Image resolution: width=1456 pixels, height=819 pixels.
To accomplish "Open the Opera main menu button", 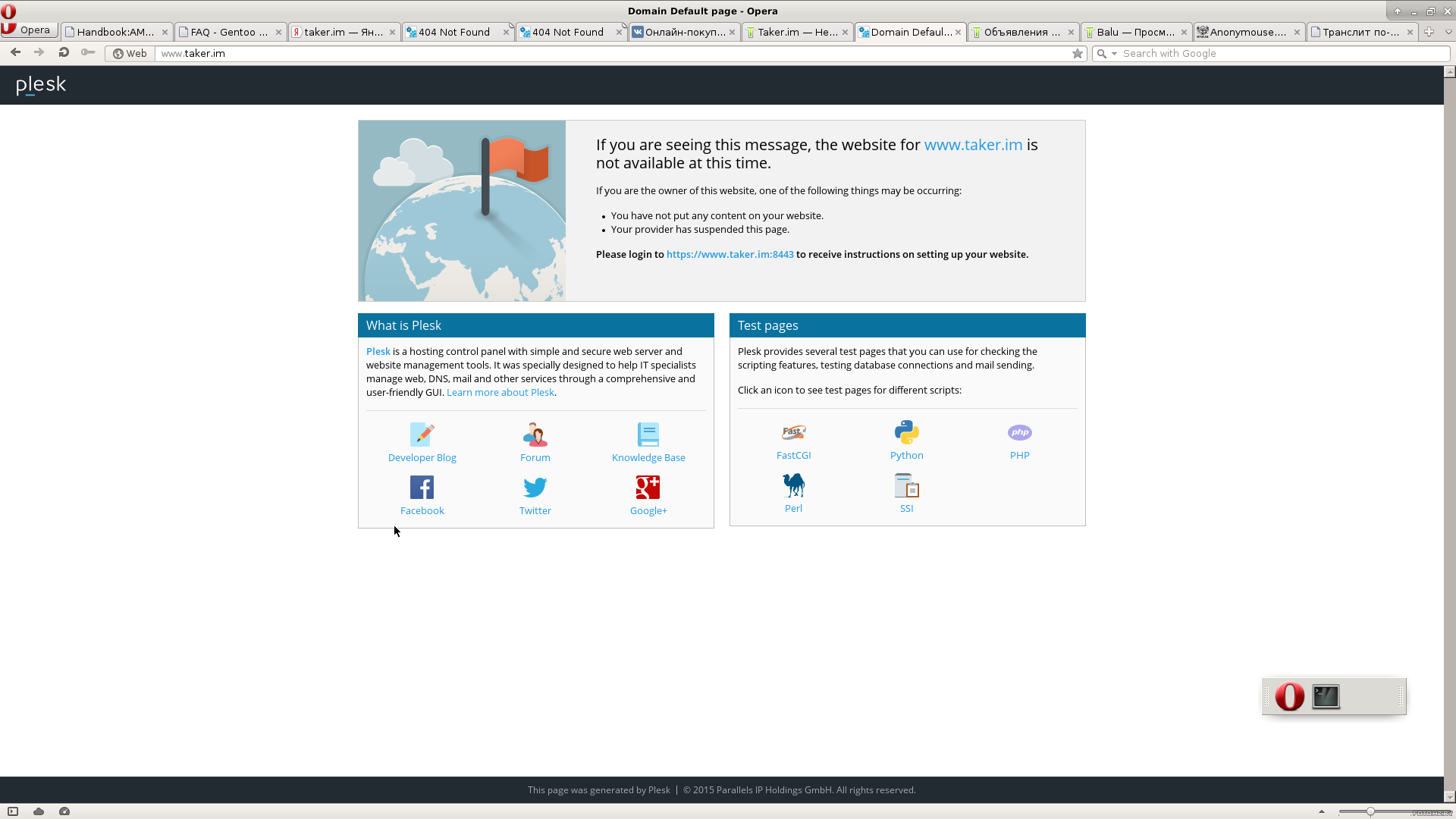I will tap(30, 30).
